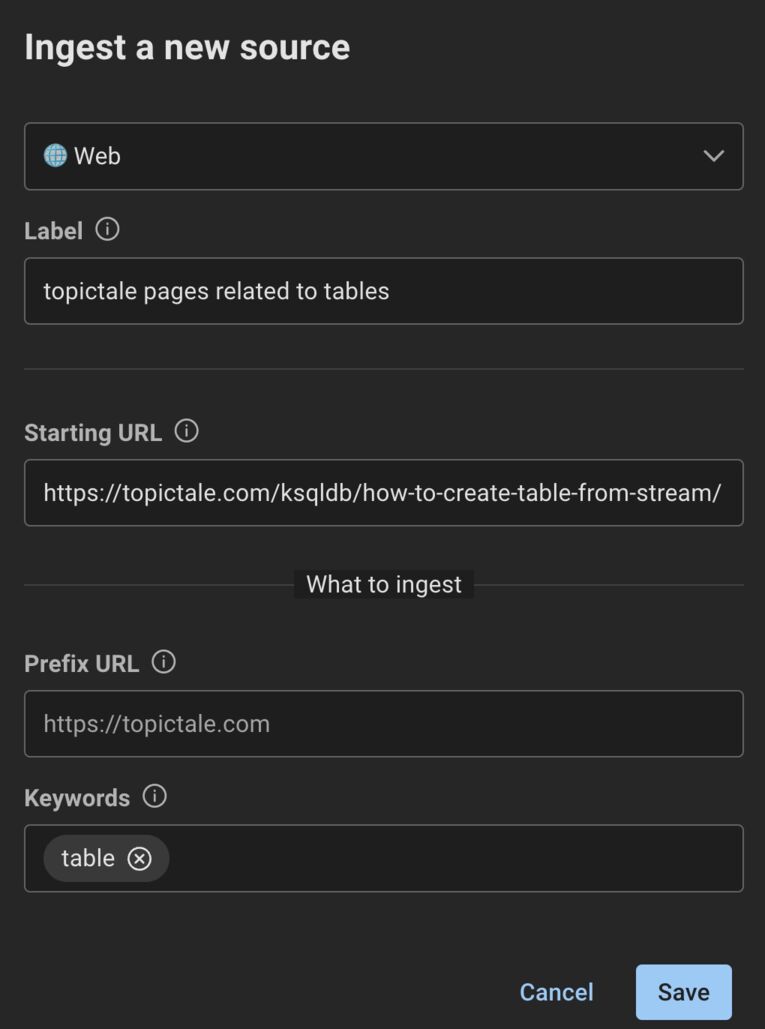Click the "Starting URL" field label
Viewport: 765px width, 1029px height.
(93, 432)
